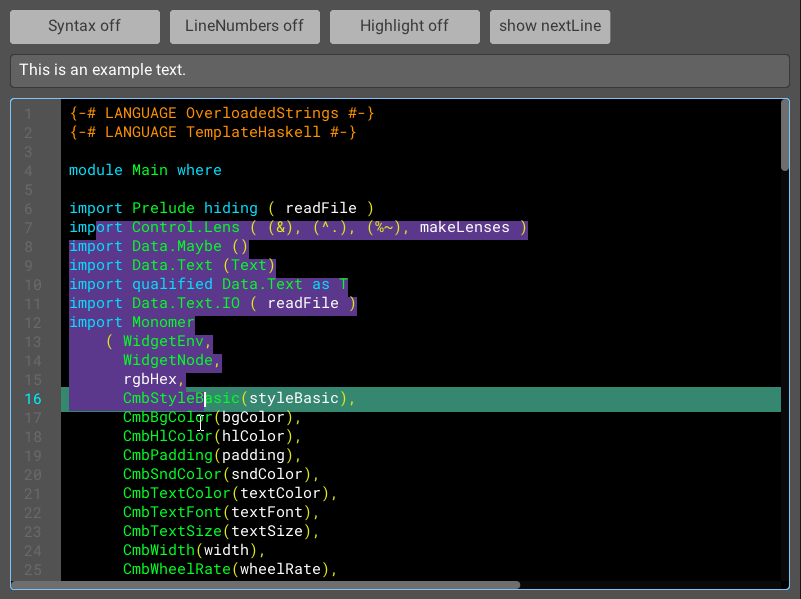
Task: Toggle the Highlight off button
Action: [x=404, y=27]
